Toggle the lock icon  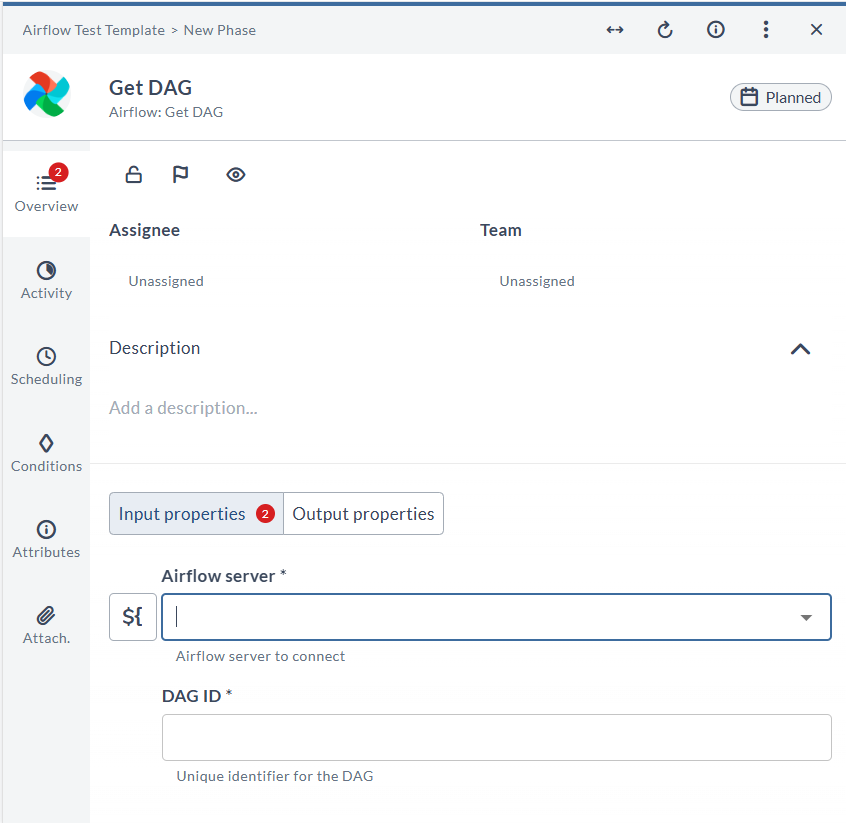click(x=133, y=175)
